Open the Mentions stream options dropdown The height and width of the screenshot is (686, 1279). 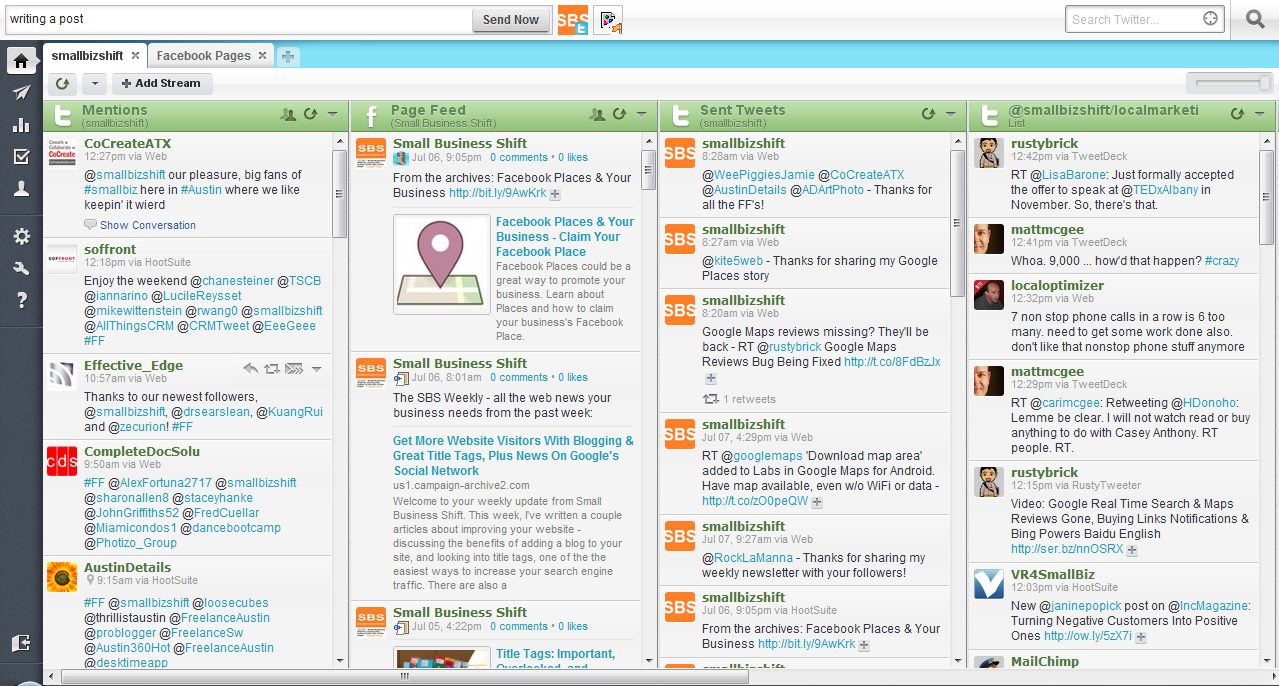[333, 115]
